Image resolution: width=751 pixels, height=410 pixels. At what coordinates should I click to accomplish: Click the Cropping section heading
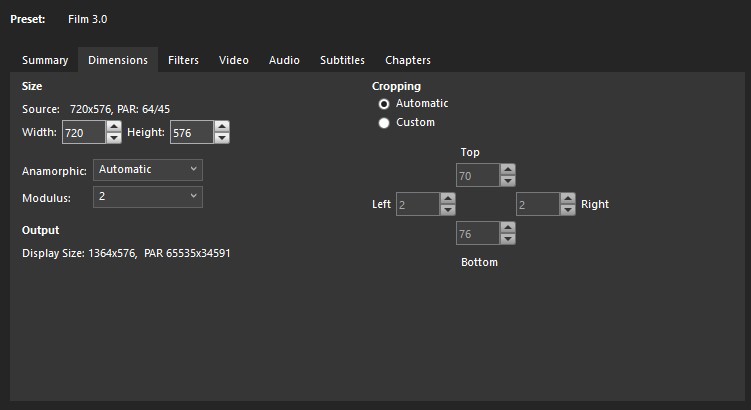pyautogui.click(x=397, y=86)
